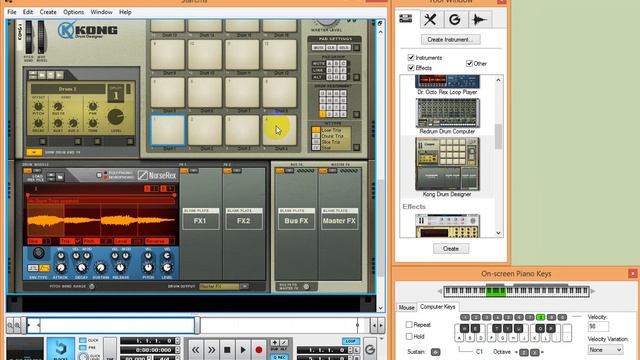Open the device palette tab in Tool Window
The image size is (640, 360).
(x=406, y=19)
